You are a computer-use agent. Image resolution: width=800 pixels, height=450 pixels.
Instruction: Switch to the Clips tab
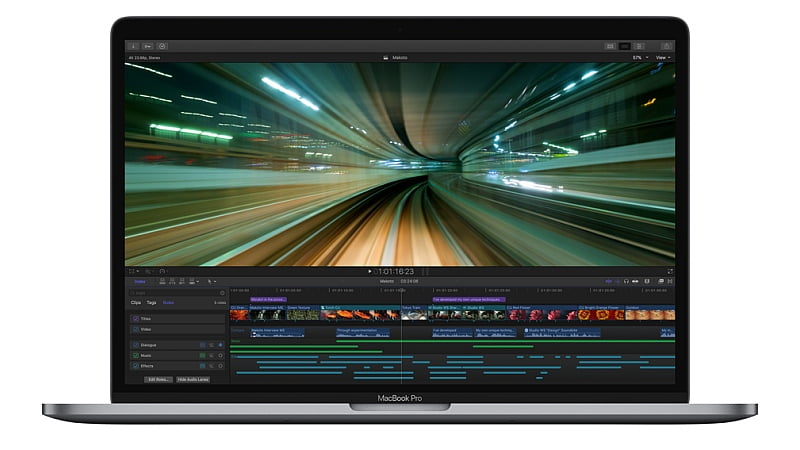(135, 302)
